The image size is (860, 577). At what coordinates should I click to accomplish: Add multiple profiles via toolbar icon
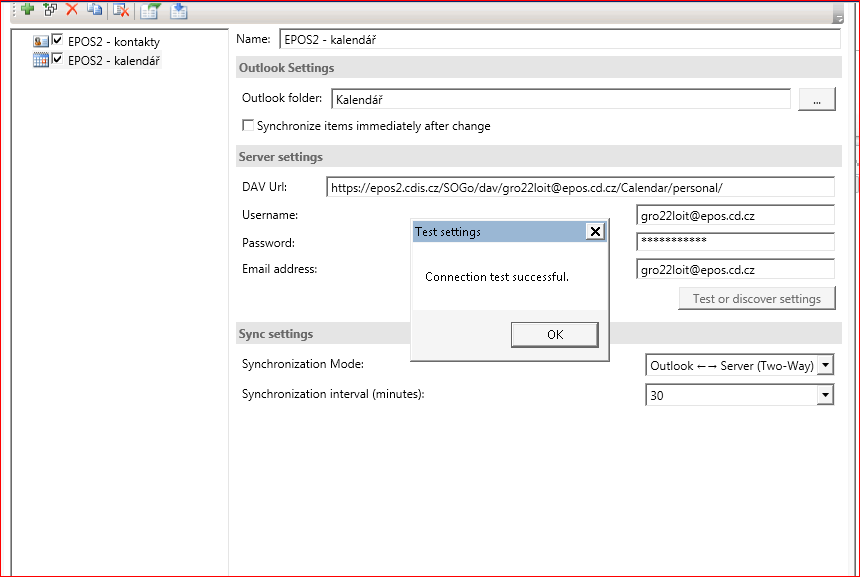50,9
